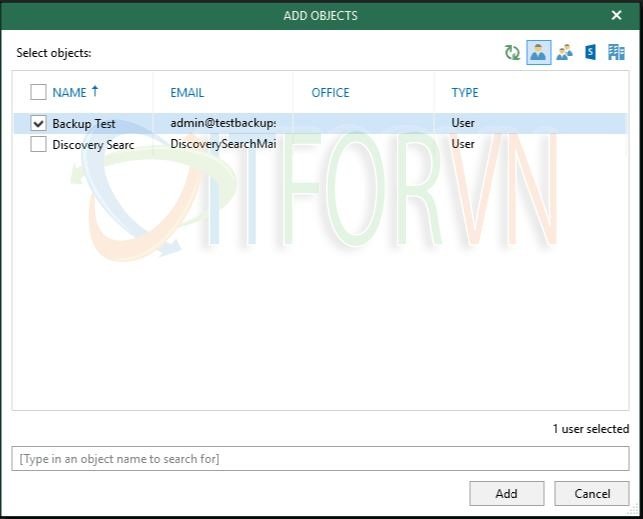Click the Add button
The width and height of the screenshot is (643, 519).
coord(506,493)
